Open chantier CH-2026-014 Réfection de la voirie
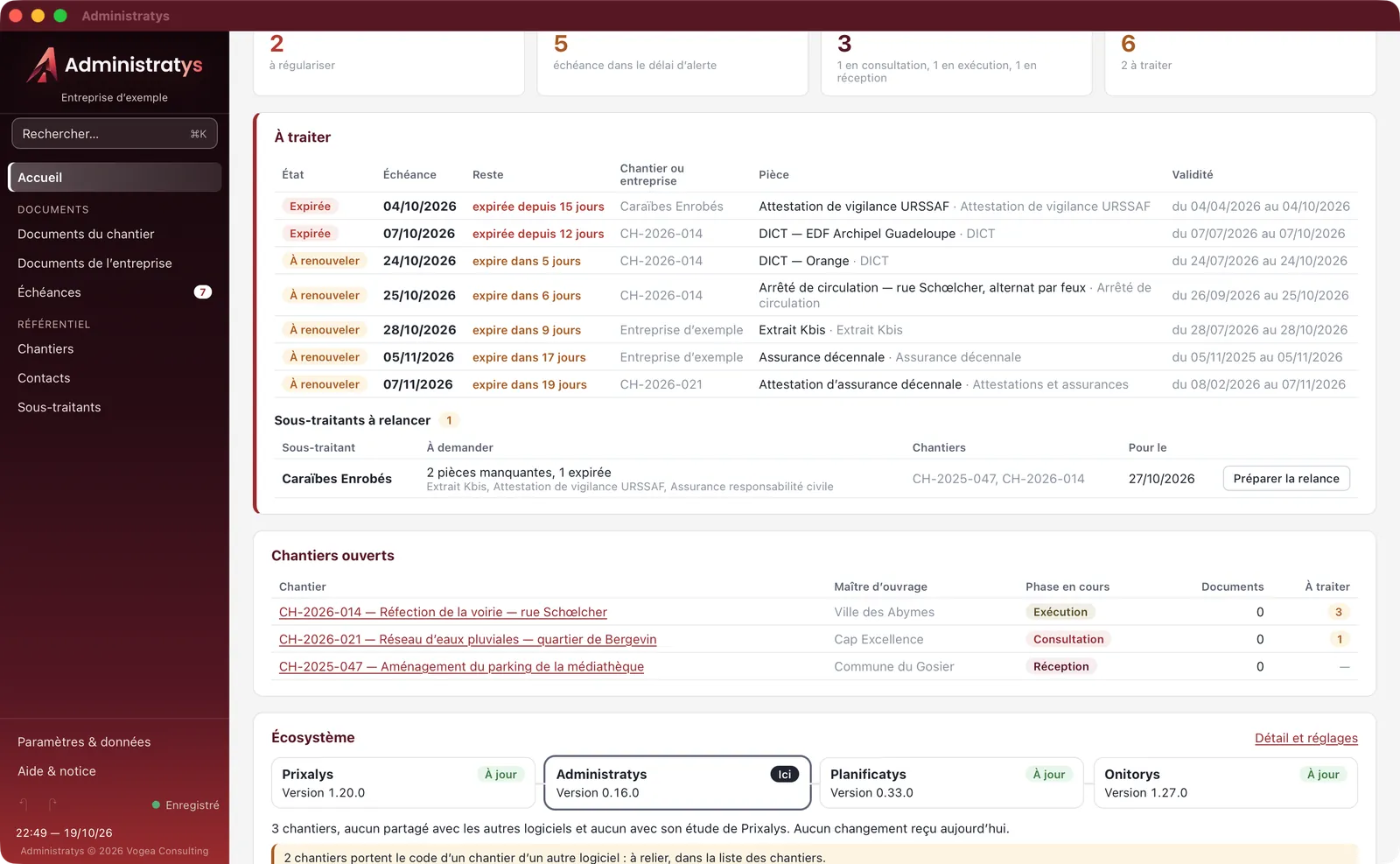 pyautogui.click(x=443, y=612)
